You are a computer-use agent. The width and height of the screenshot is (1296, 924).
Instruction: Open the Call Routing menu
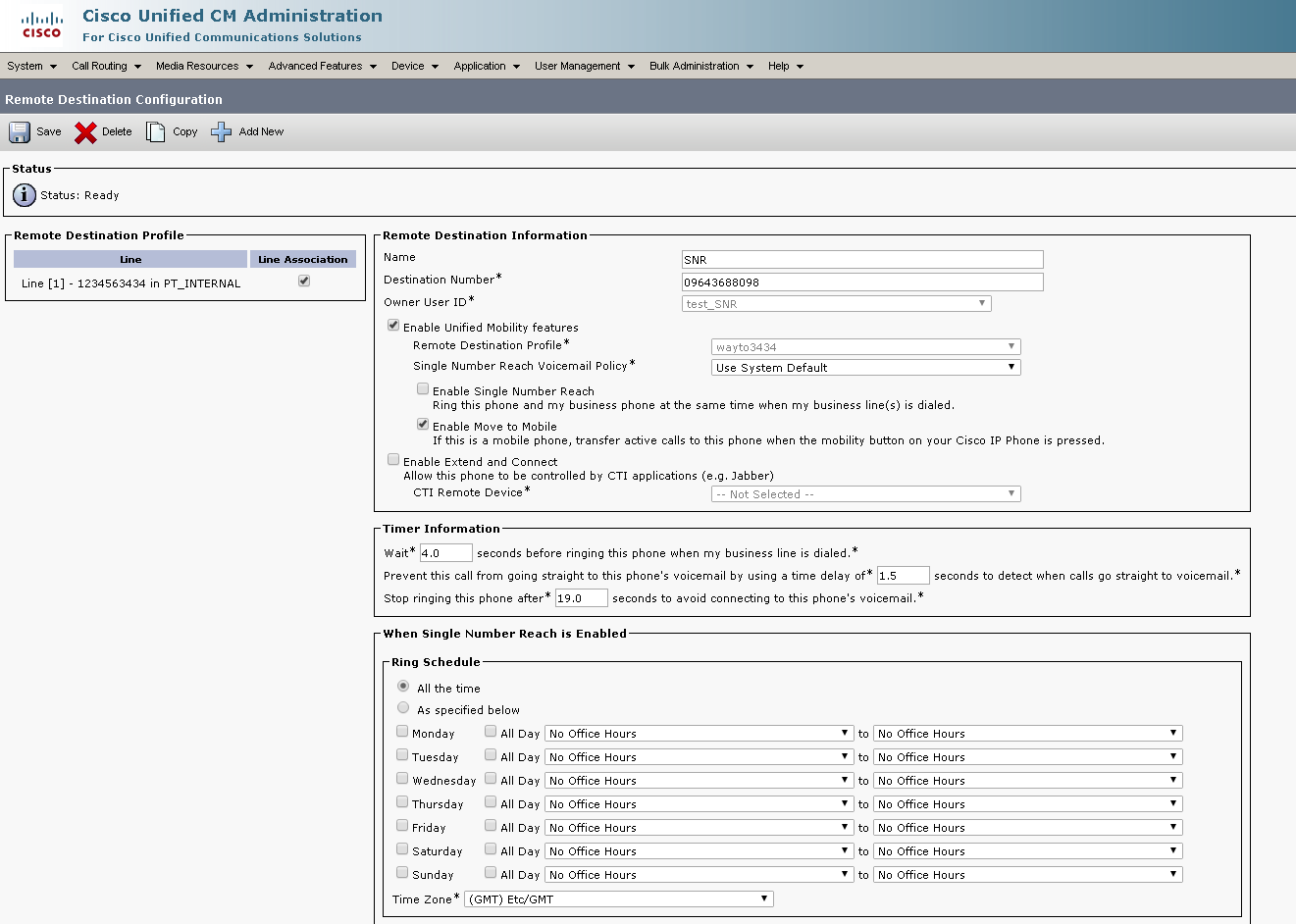click(106, 66)
